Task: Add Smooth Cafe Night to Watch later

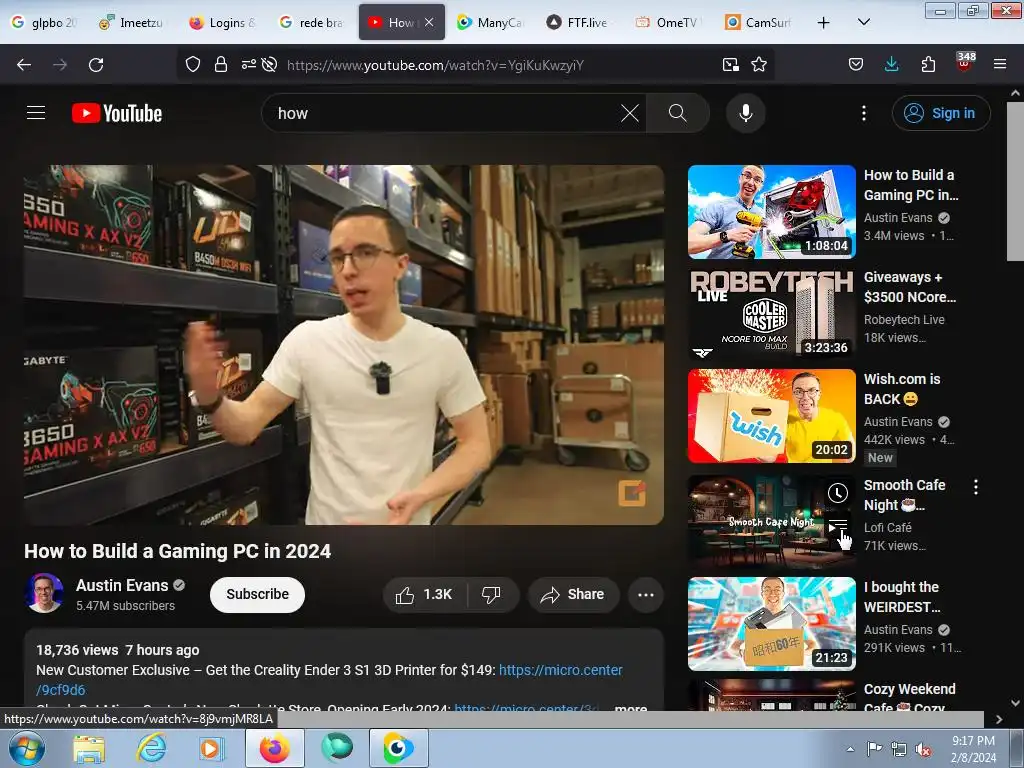Action: click(x=837, y=493)
